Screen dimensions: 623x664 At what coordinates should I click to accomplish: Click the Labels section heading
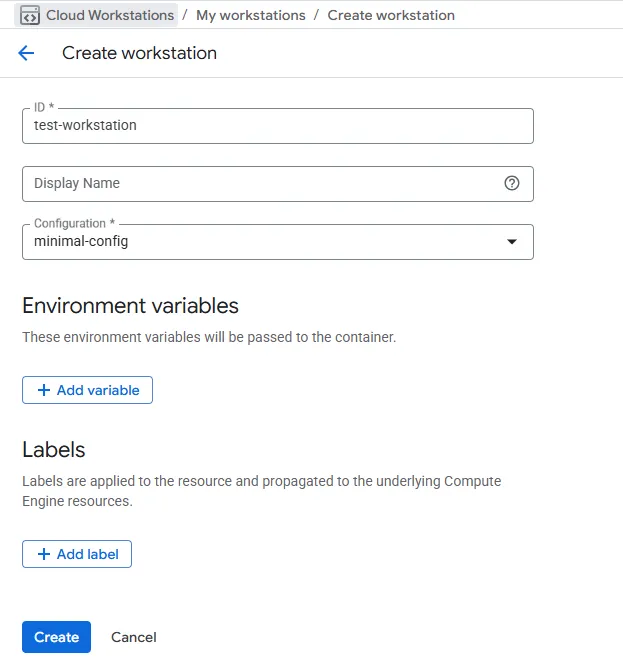click(x=54, y=450)
